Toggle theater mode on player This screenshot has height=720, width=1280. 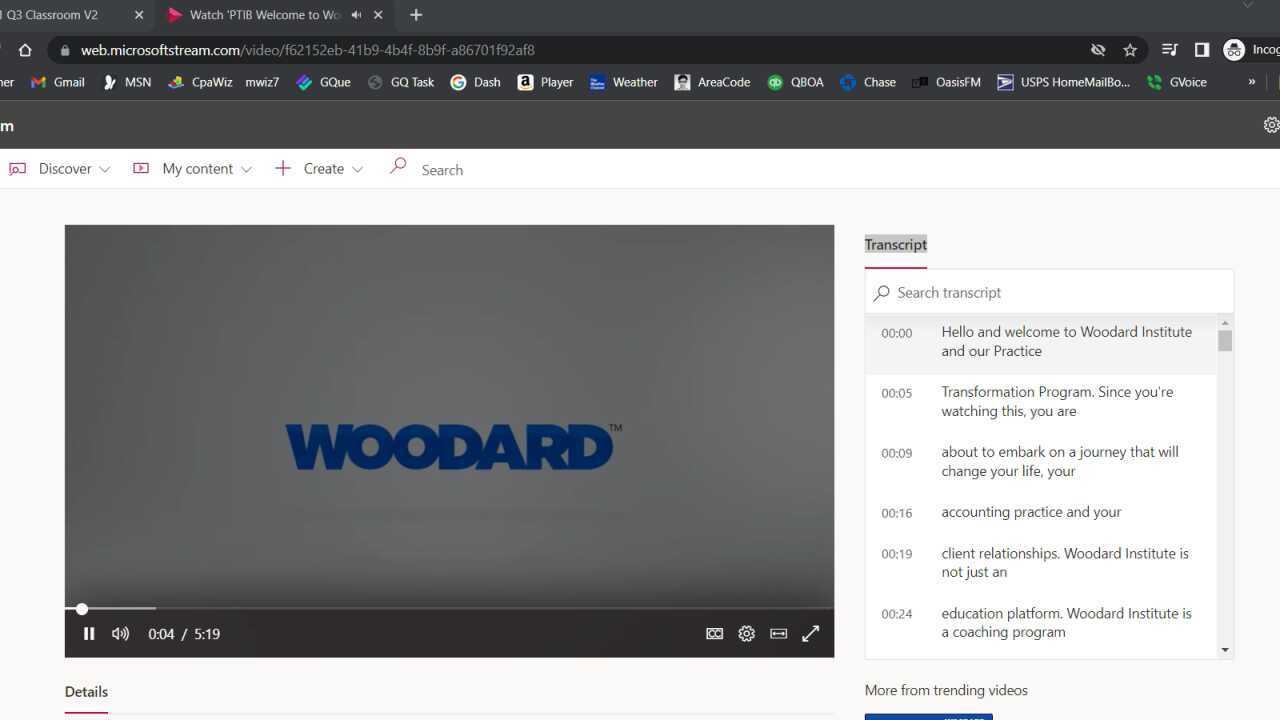tap(778, 633)
